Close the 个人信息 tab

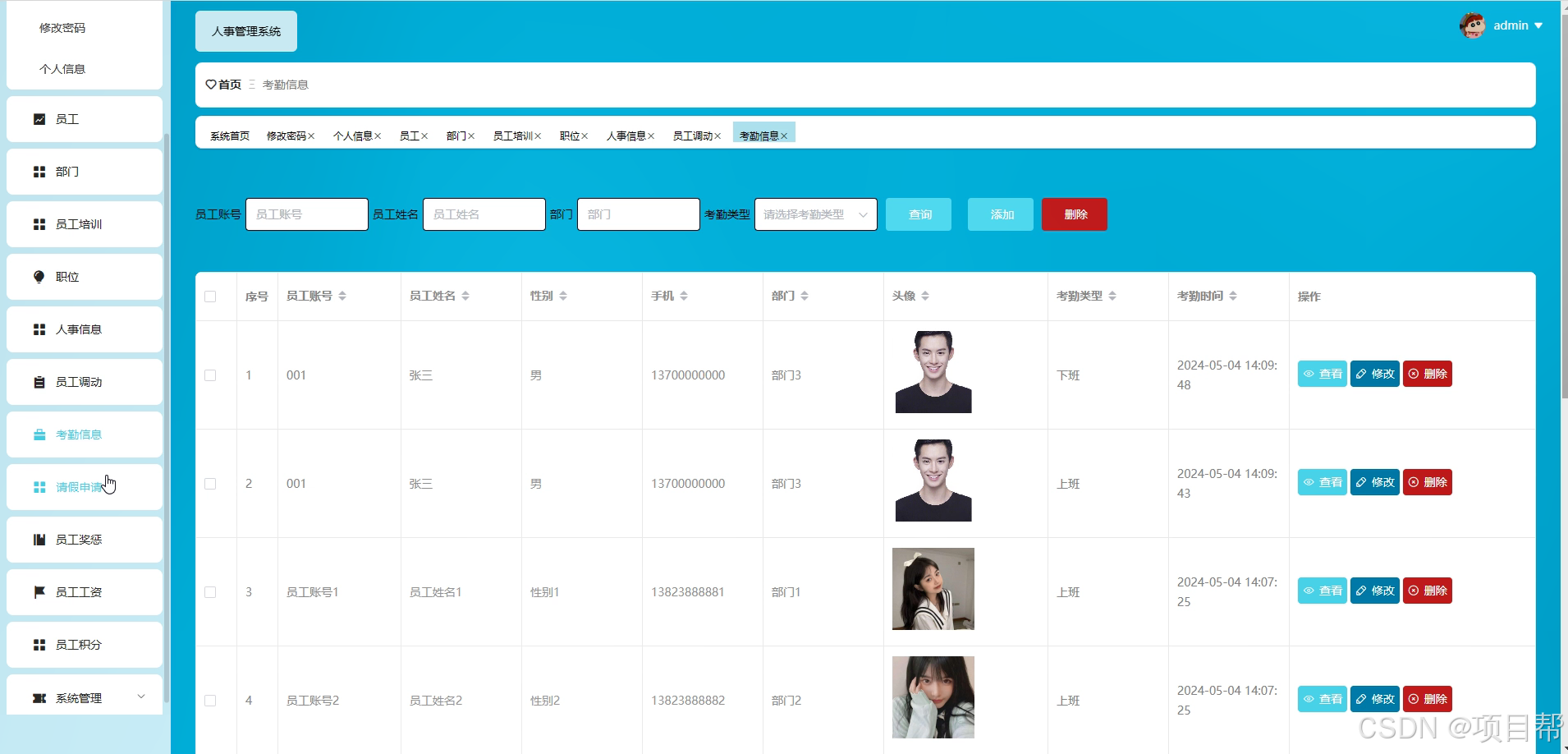(x=378, y=136)
